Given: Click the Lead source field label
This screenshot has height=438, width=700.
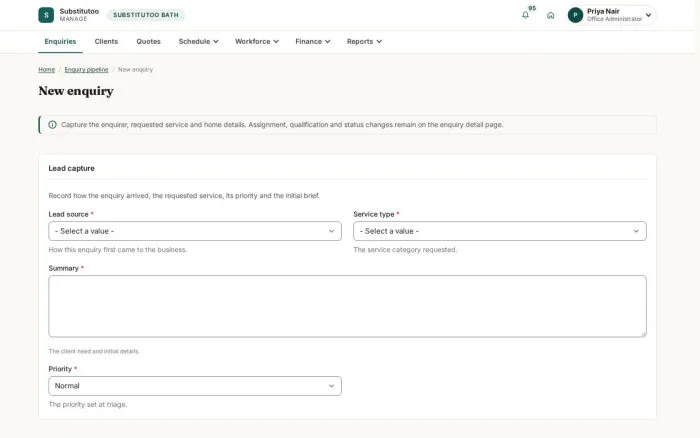Looking at the screenshot, I should coord(68,214).
